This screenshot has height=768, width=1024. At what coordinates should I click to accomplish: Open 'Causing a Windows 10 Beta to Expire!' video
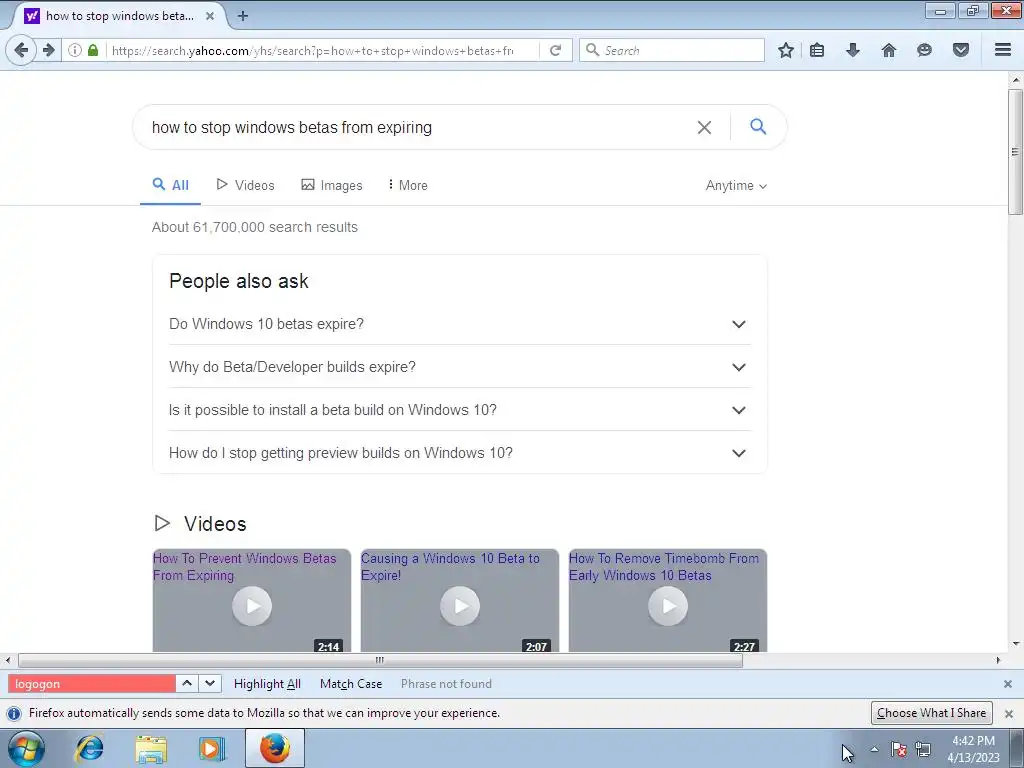[450, 567]
